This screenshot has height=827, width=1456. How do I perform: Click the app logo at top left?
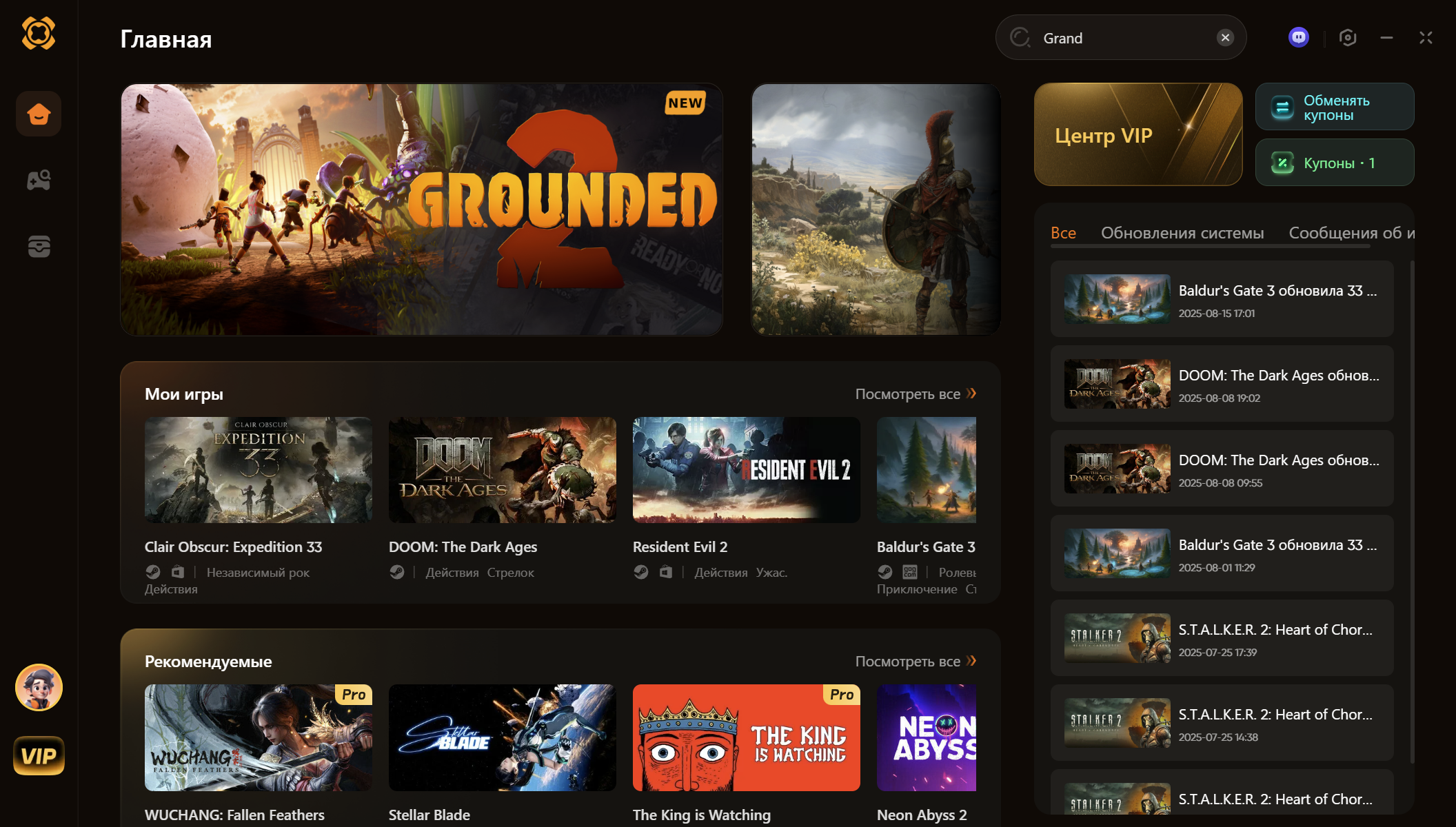(39, 33)
